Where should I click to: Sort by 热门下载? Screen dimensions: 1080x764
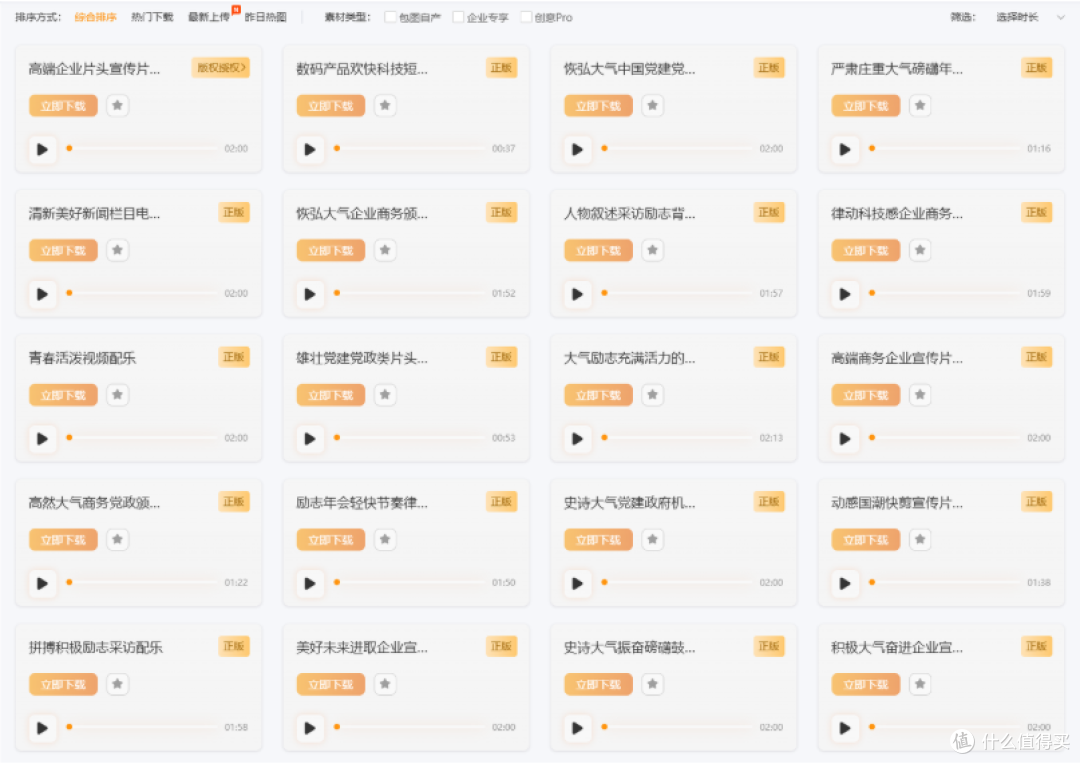[x=152, y=17]
